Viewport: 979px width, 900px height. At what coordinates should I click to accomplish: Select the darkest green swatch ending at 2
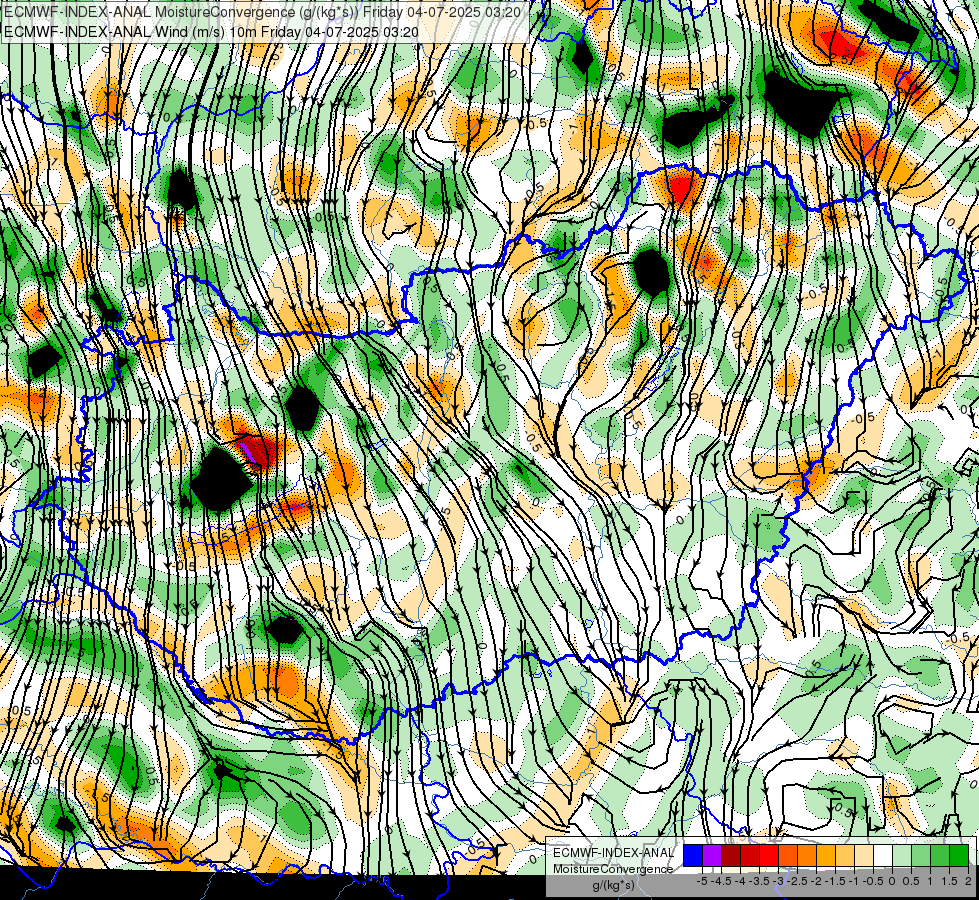point(959,856)
